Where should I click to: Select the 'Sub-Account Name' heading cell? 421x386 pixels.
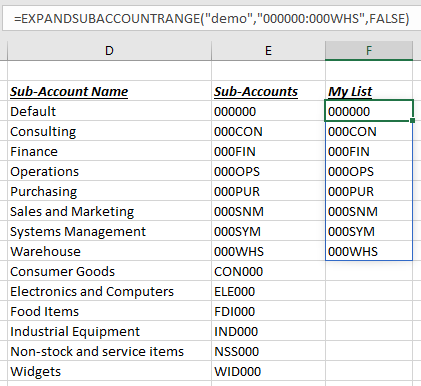tap(109, 91)
